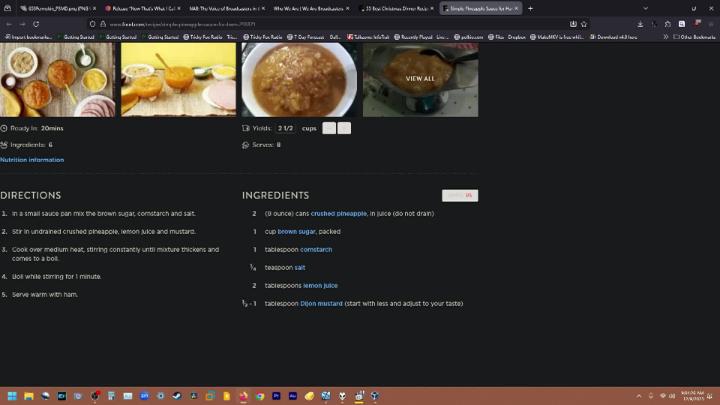
Task: Click the Dijon mustard ingredient link
Action: pyautogui.click(x=321, y=303)
